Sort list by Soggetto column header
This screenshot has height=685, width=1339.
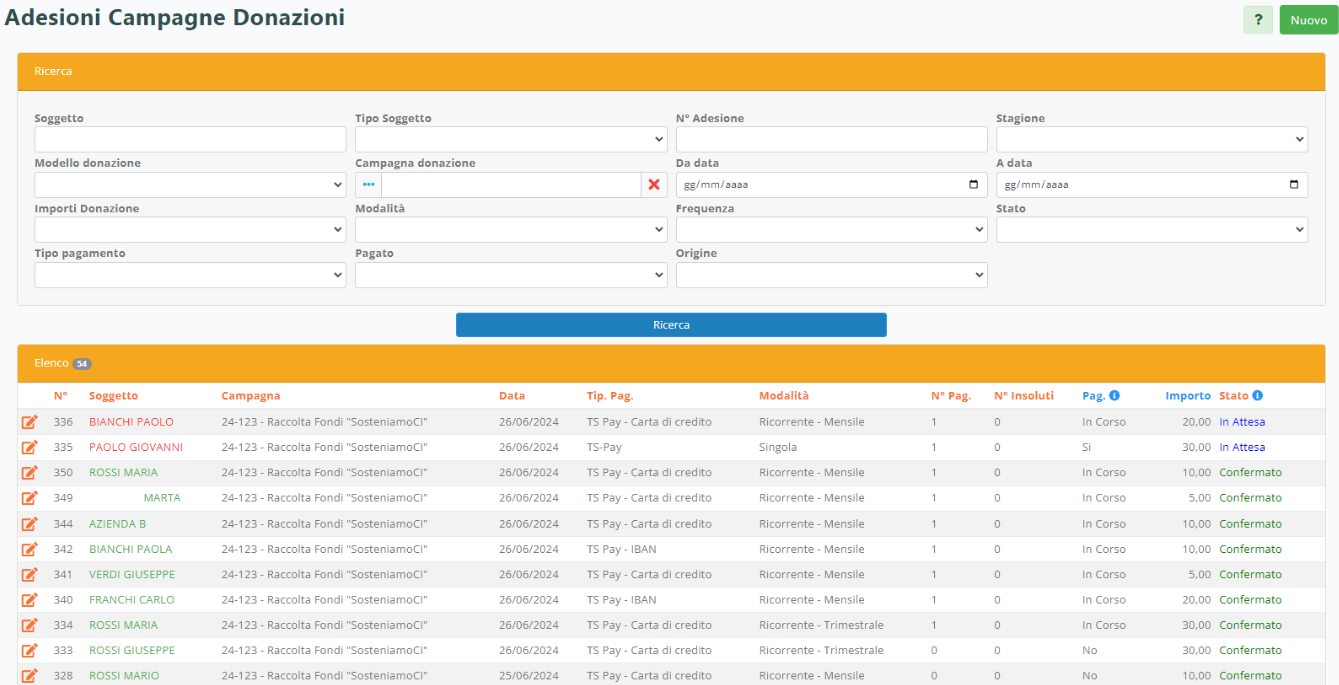coord(113,396)
